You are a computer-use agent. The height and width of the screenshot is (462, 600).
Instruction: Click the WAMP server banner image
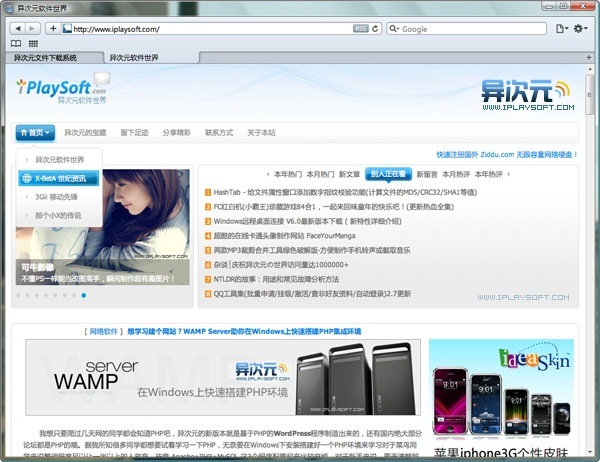point(223,377)
